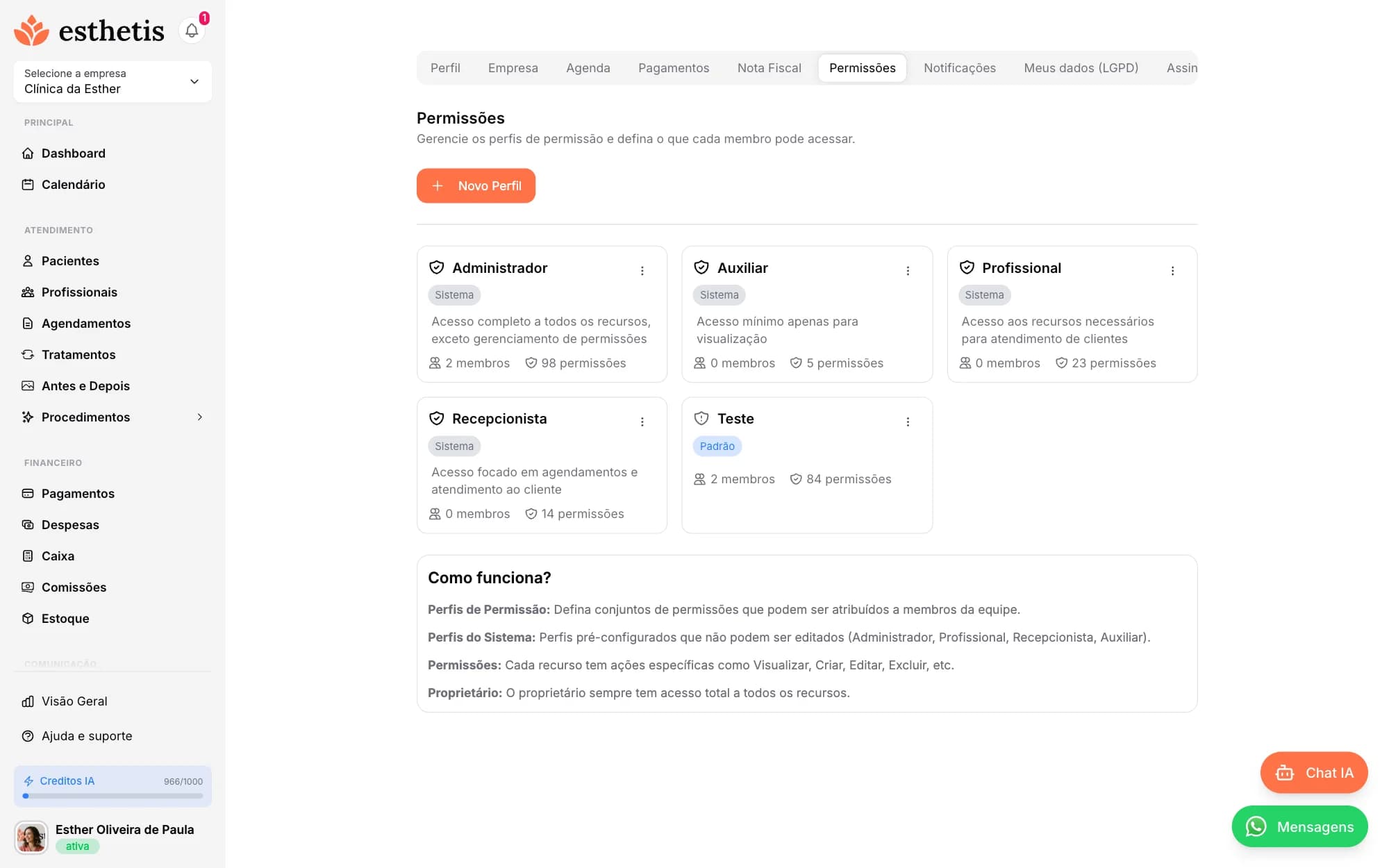Open three-dot menu on Recepcionista card

(x=642, y=422)
